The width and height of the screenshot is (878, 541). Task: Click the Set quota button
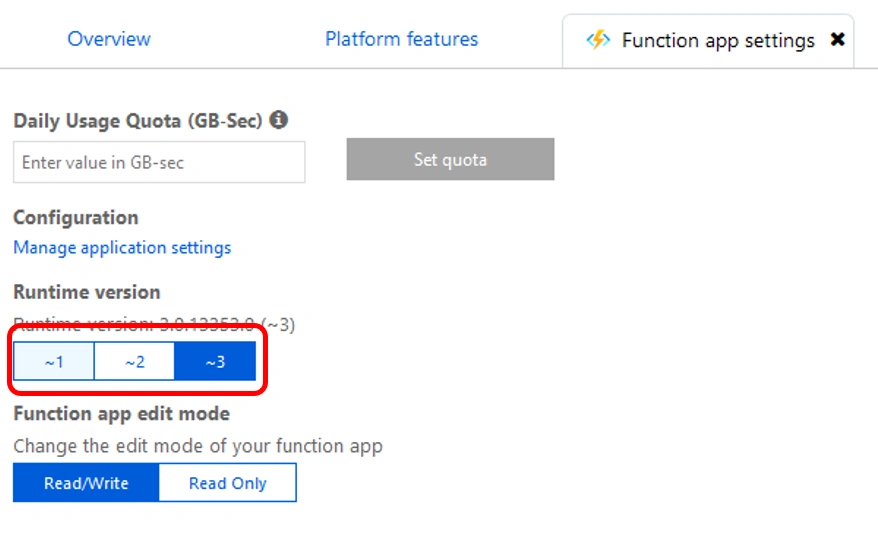(450, 160)
